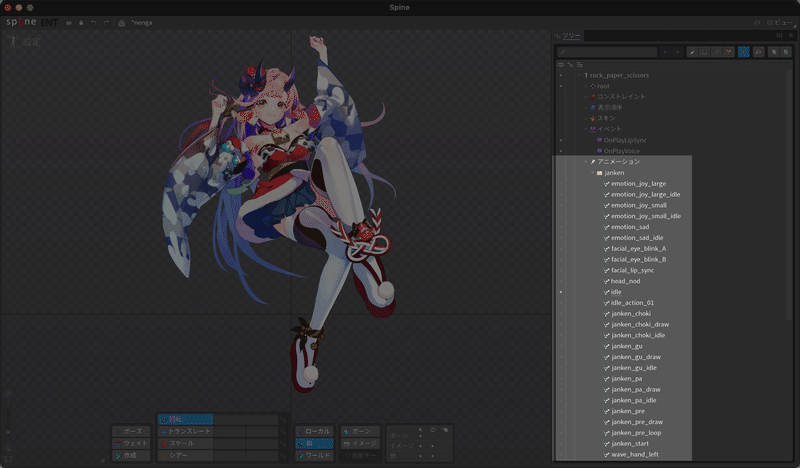This screenshot has height=468, width=800.
Task: Switch axes to ローカル mode
Action: click(x=314, y=431)
